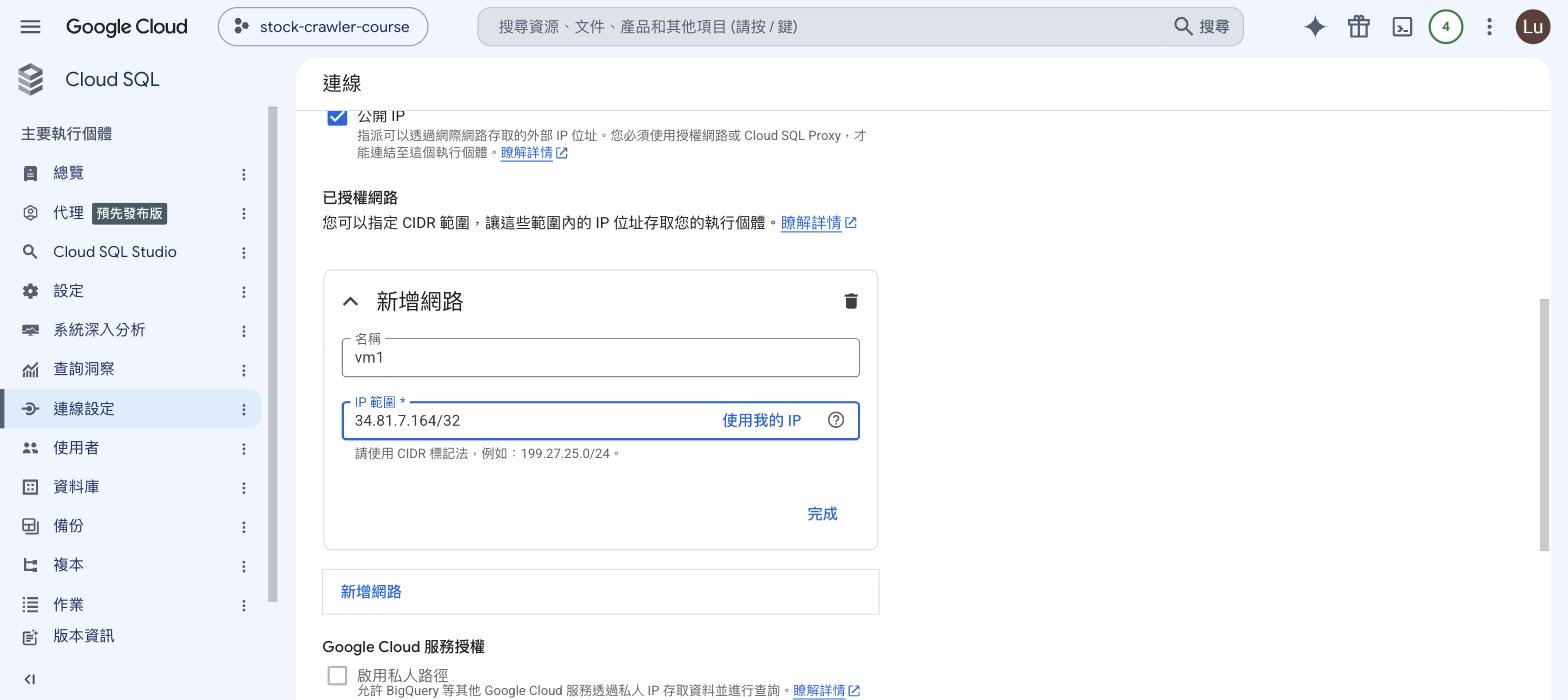Show help for IP range field
The height and width of the screenshot is (700, 1568).
[x=836, y=420]
